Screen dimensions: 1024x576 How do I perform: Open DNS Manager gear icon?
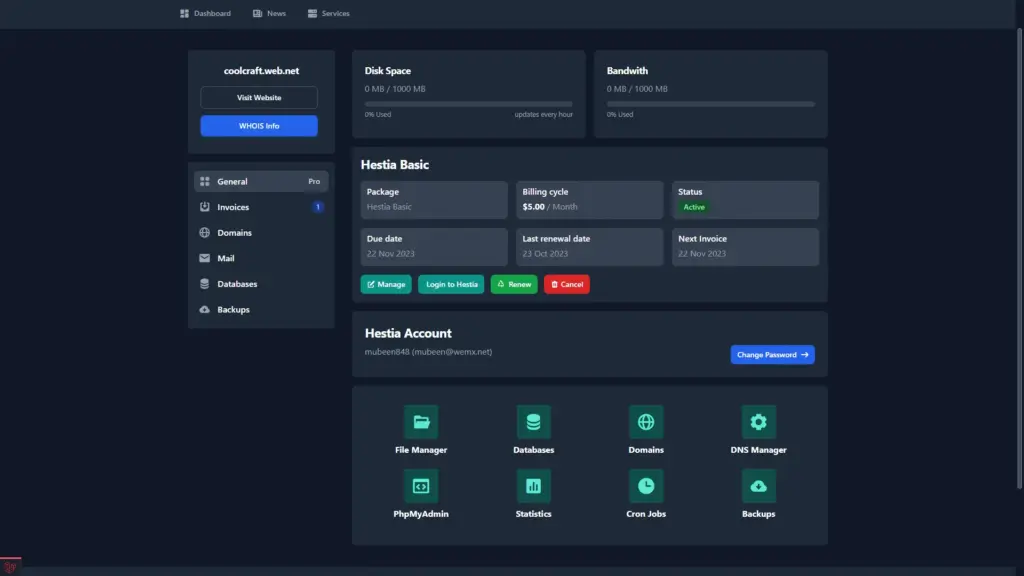pyautogui.click(x=758, y=422)
